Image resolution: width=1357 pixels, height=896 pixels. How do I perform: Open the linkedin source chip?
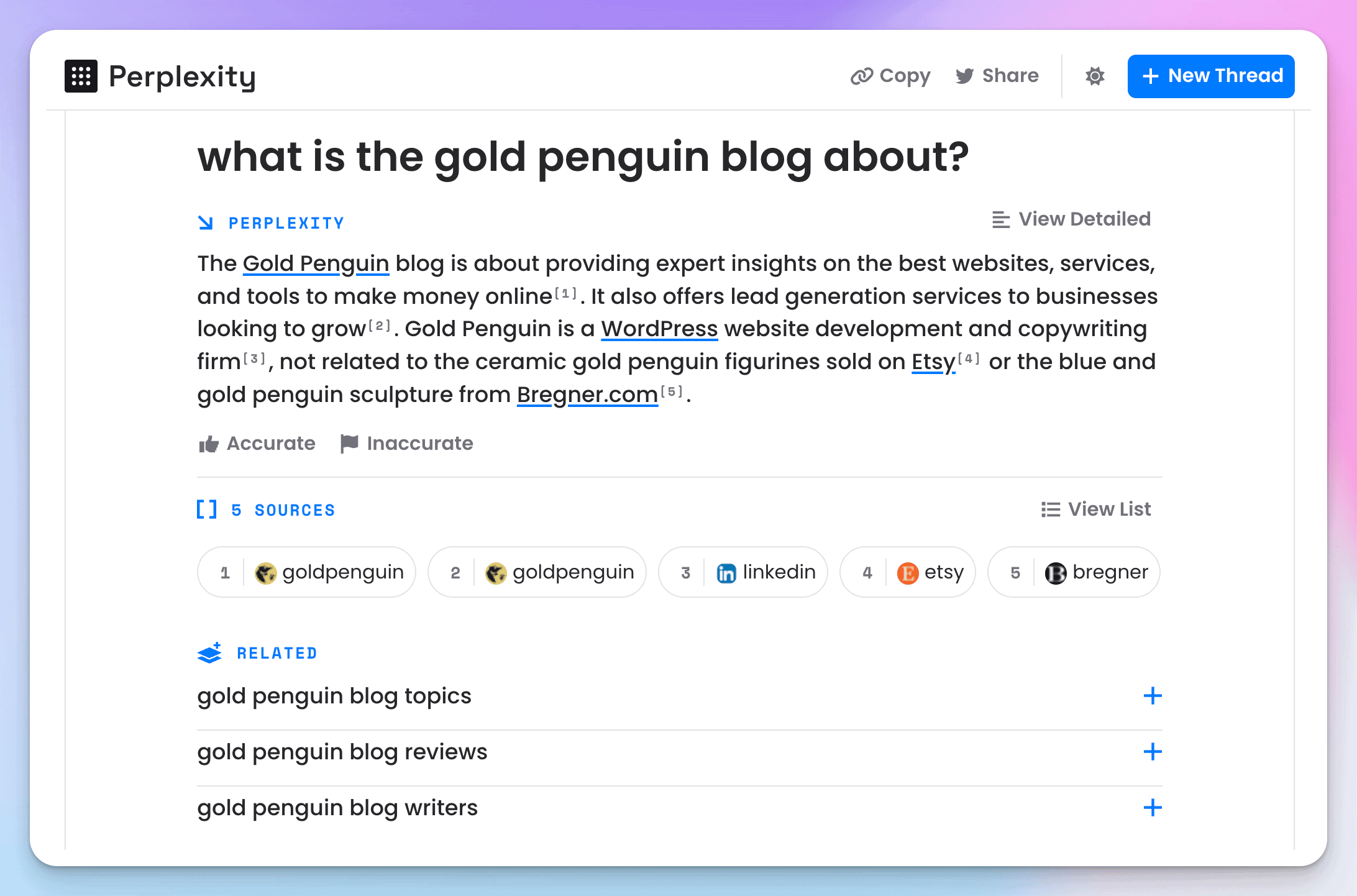tap(743, 572)
